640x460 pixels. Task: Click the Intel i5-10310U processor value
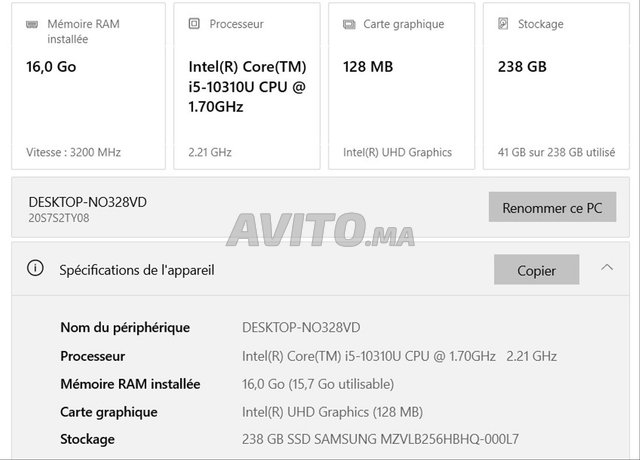tap(399, 355)
